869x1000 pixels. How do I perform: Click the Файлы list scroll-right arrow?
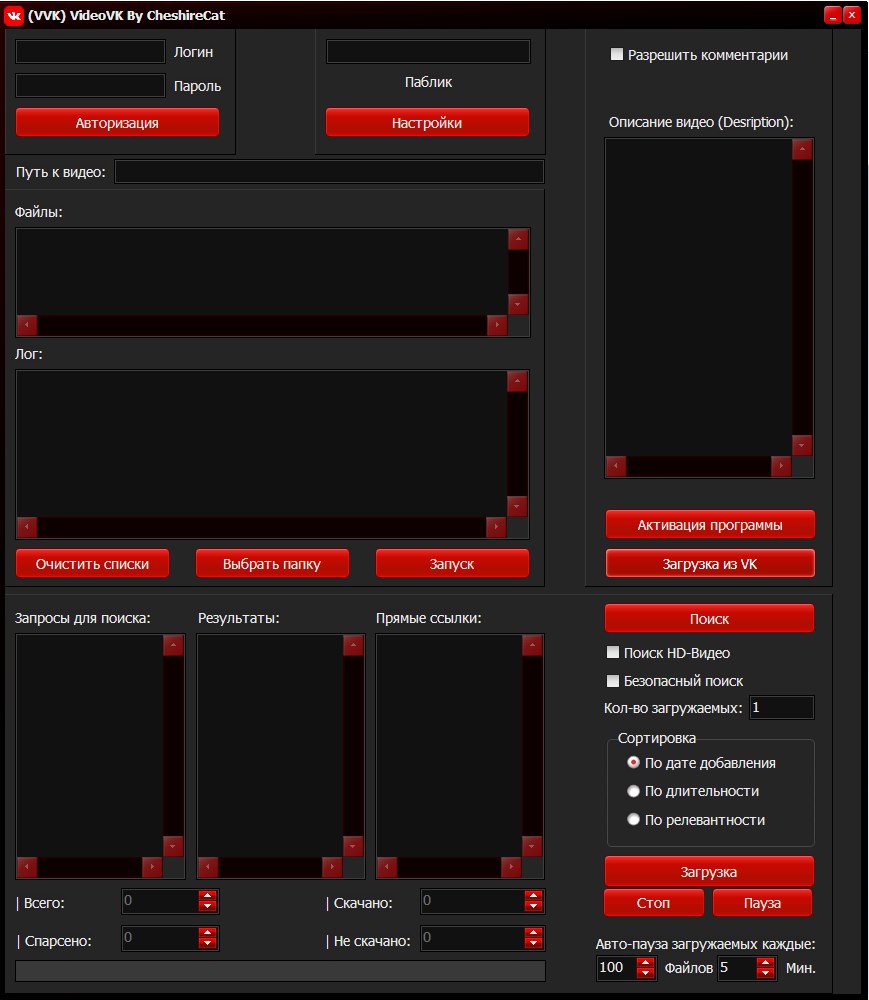(497, 325)
